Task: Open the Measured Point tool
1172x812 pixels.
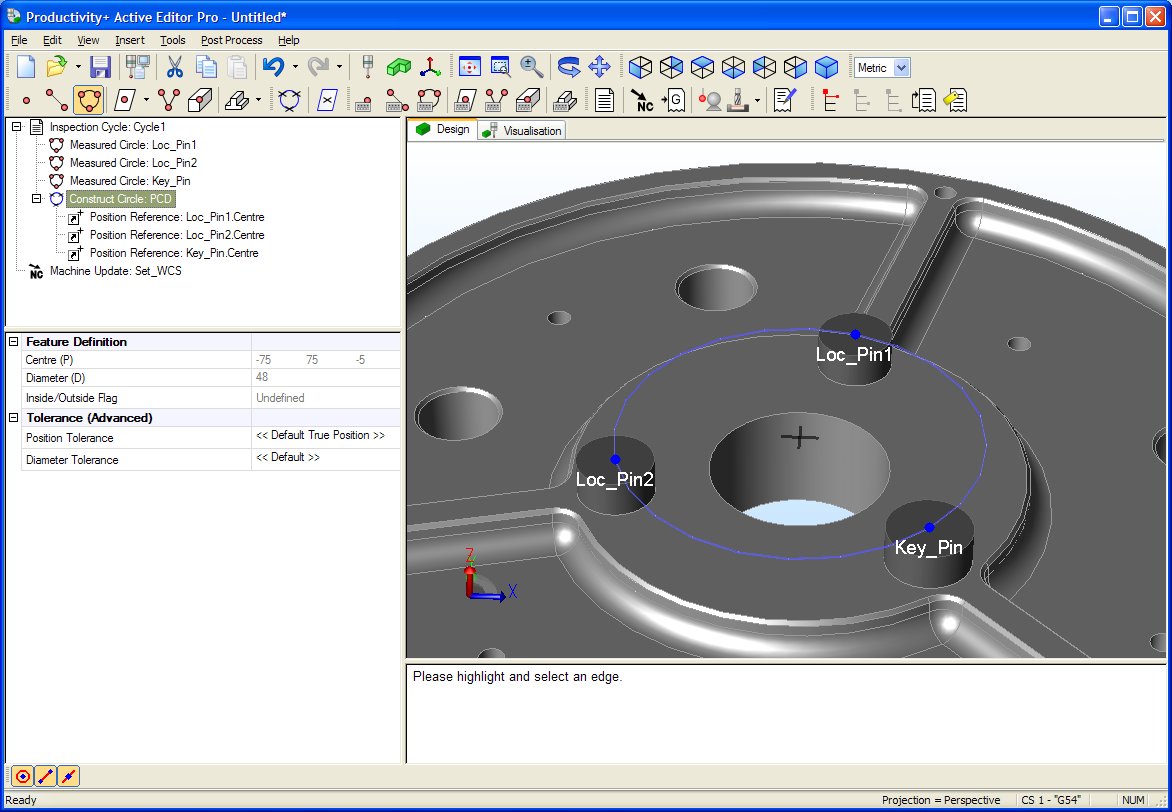Action: (x=26, y=100)
